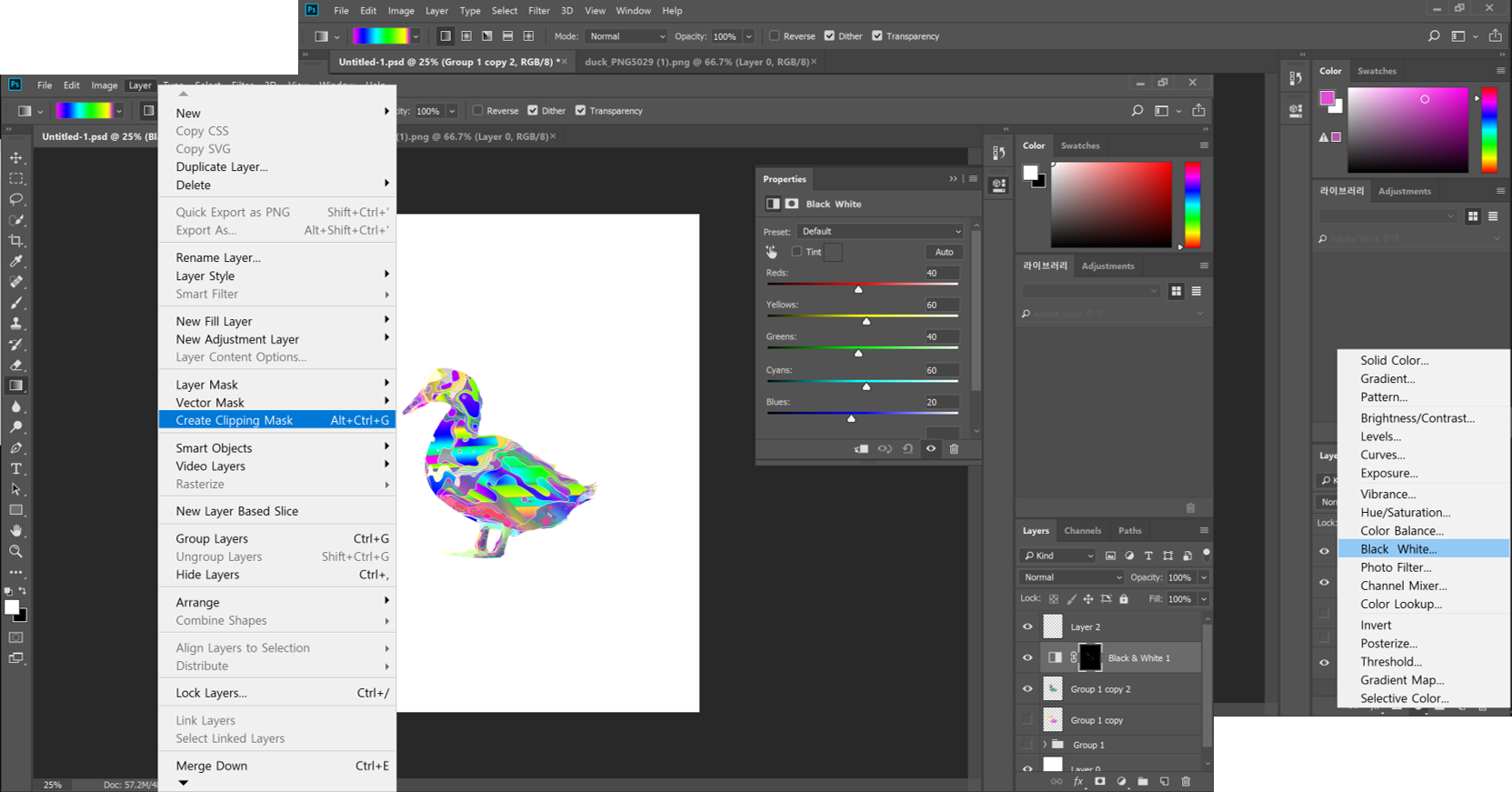
Task: Select Black White... in the adjustment menu
Action: [x=1424, y=549]
